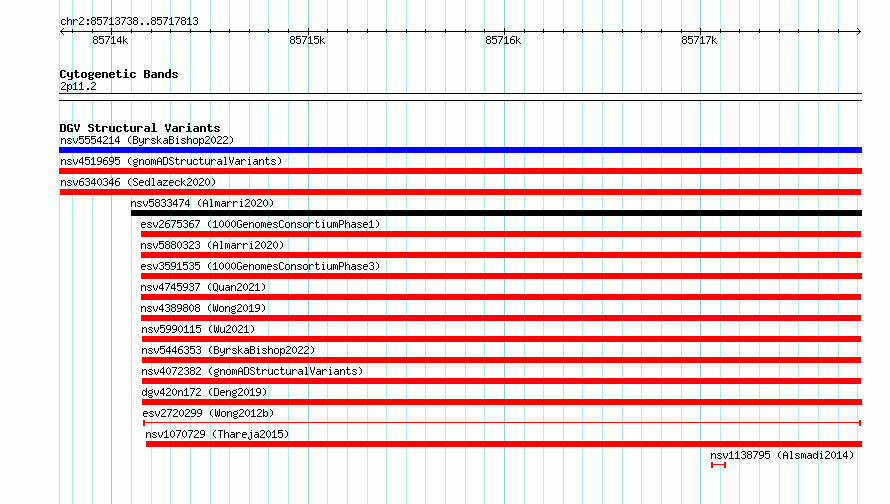
Task: Open the nsv6340346 (Sedlazeck2020) variant label
Action: click(x=138, y=182)
